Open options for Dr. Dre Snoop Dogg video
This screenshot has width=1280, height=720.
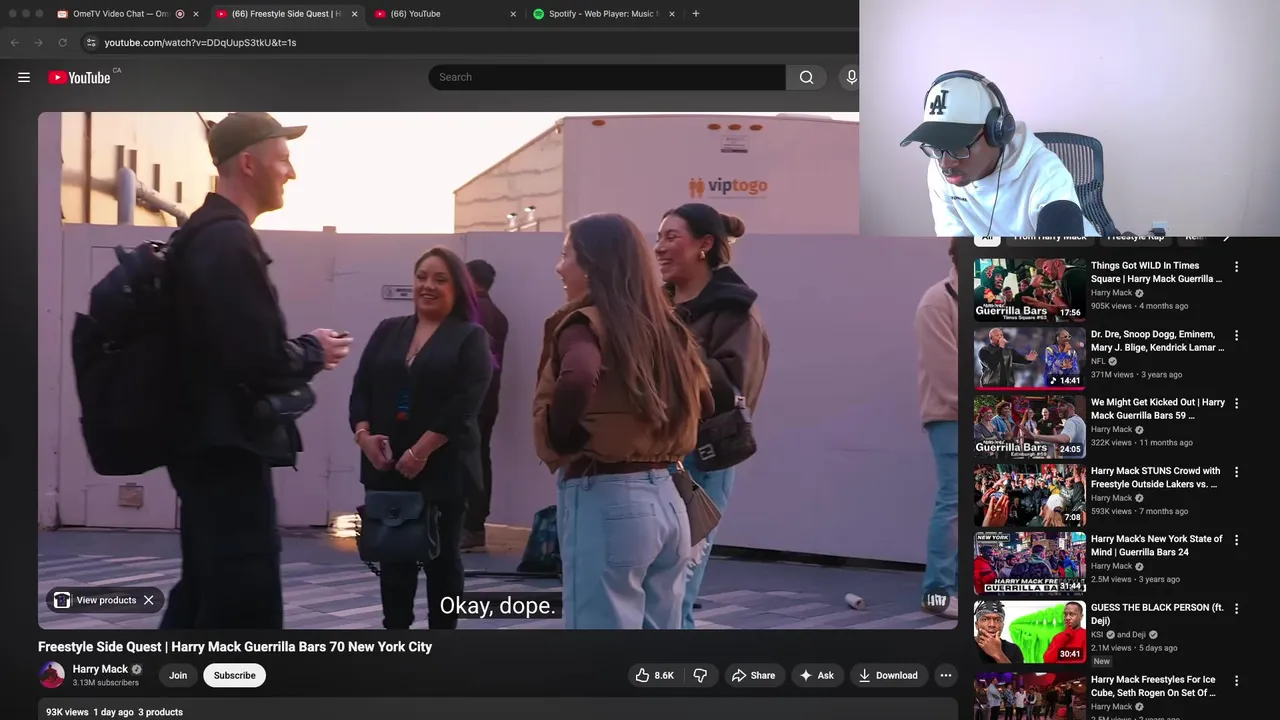coord(1236,335)
